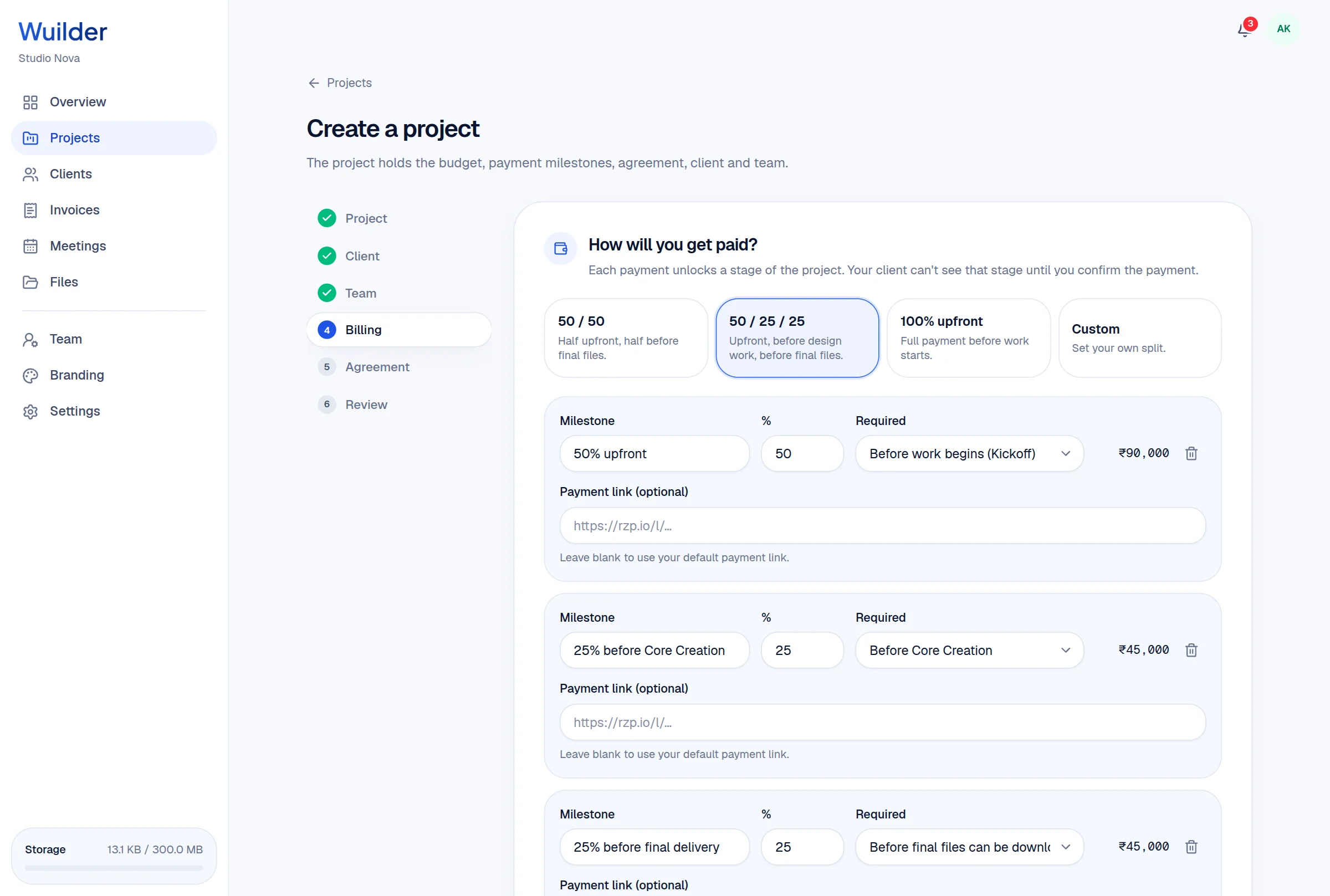The image size is (1330, 896).
Task: Open the Before work begins (Kickoff) dropdown
Action: [969, 454]
